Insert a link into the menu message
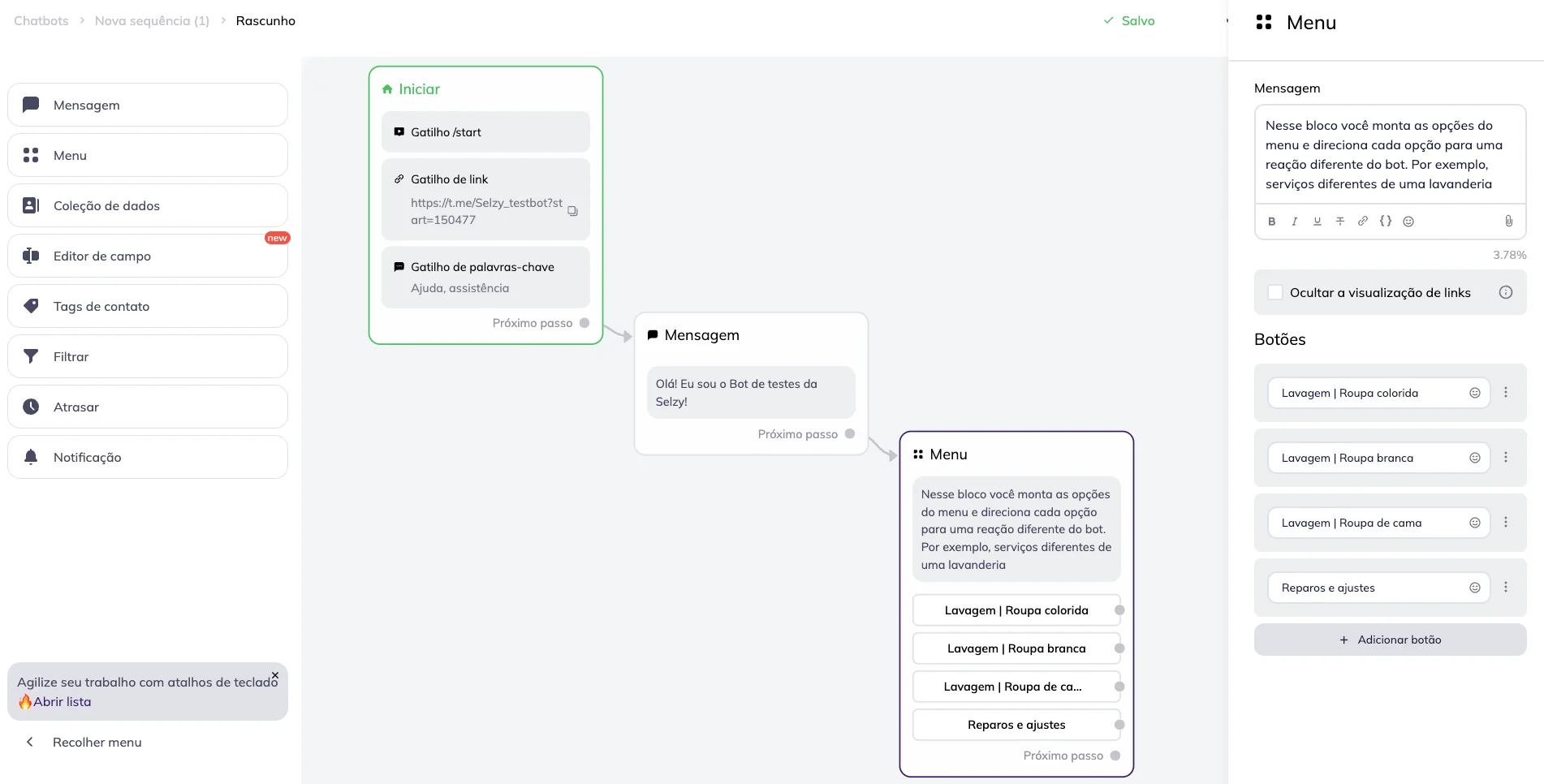Image resolution: width=1544 pixels, height=784 pixels. (1363, 221)
